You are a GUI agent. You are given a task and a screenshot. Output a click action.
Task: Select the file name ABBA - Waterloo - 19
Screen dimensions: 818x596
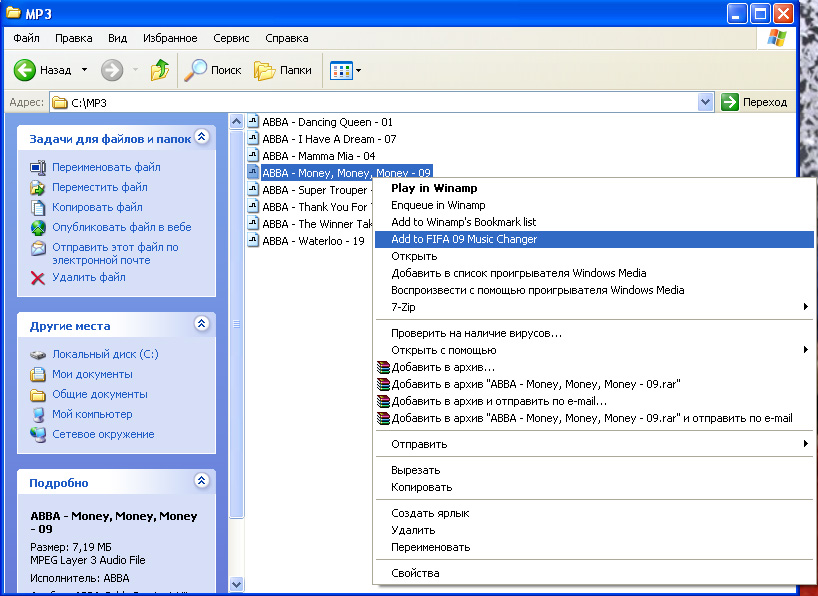tap(313, 241)
